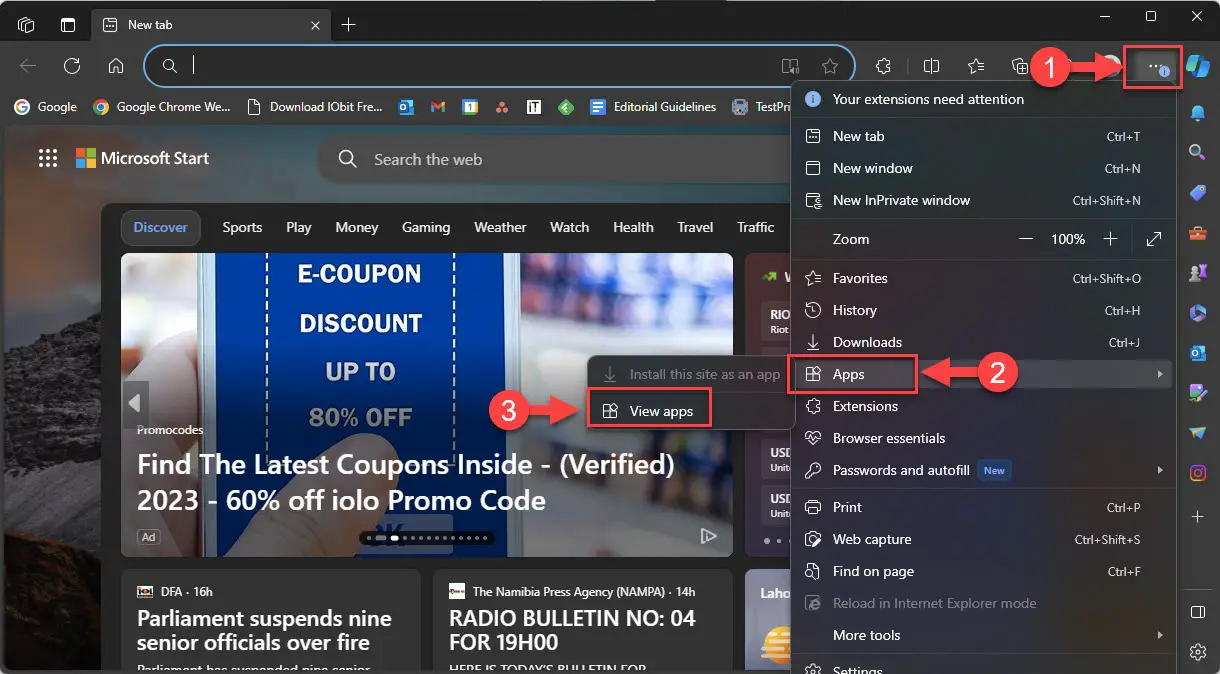Expand Passwords and autofill submenu
This screenshot has width=1220, height=674.
[x=982, y=470]
